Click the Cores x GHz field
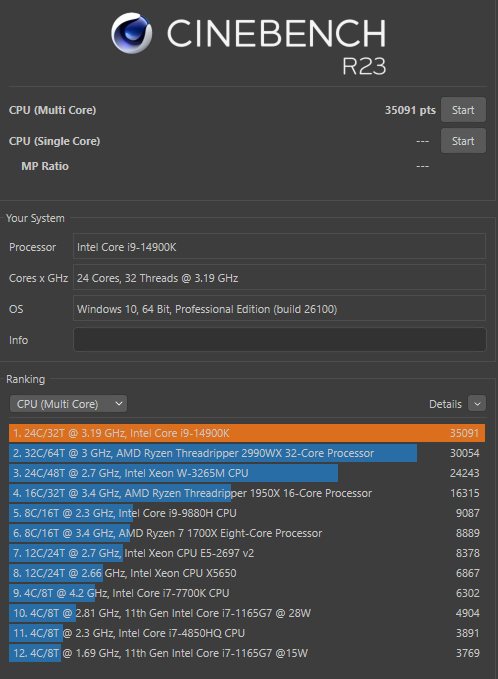 (x=280, y=278)
